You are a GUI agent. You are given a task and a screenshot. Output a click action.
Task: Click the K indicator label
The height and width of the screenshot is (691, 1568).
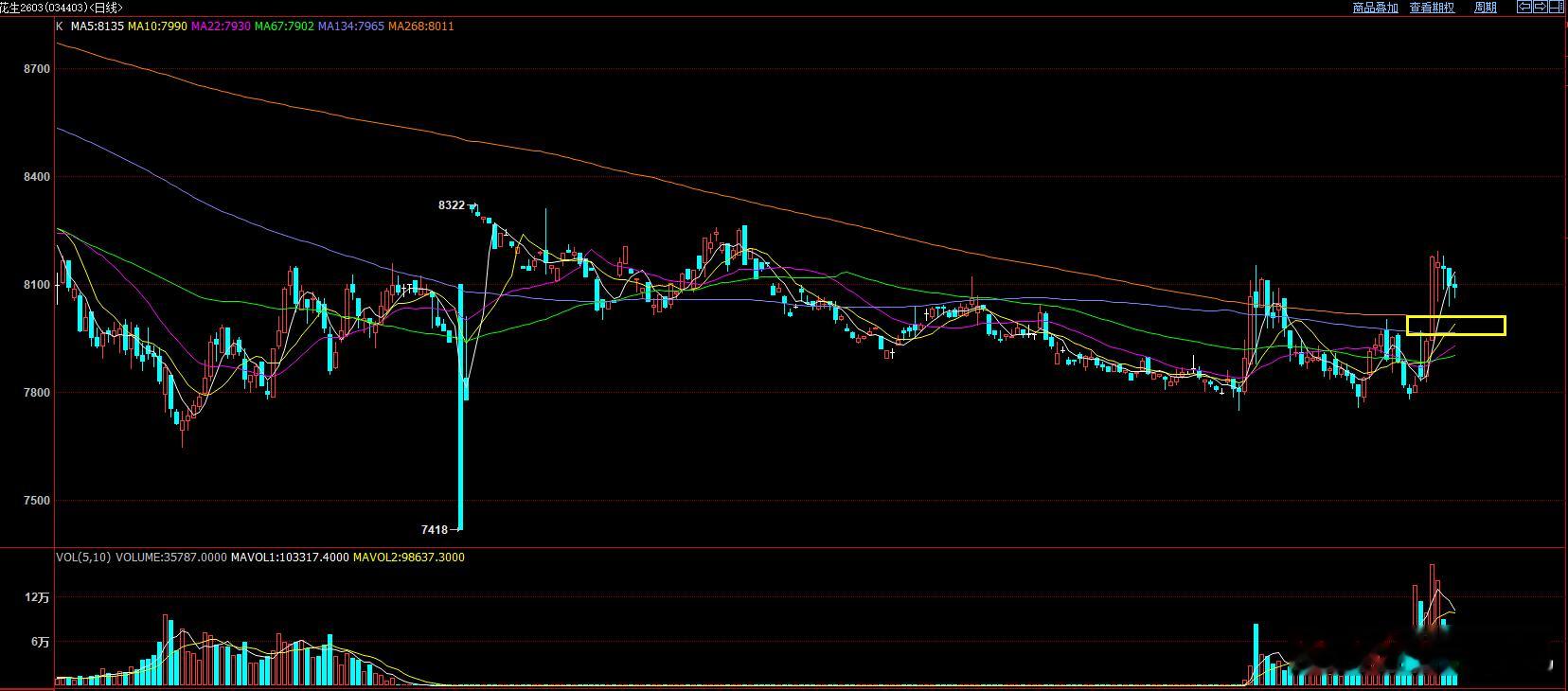(60, 26)
